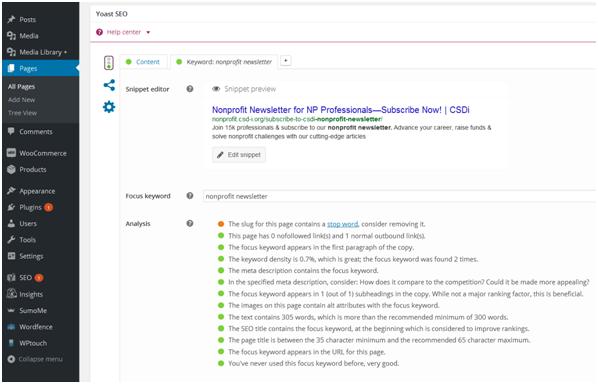Click the Collapse menu label

pyautogui.click(x=40, y=359)
